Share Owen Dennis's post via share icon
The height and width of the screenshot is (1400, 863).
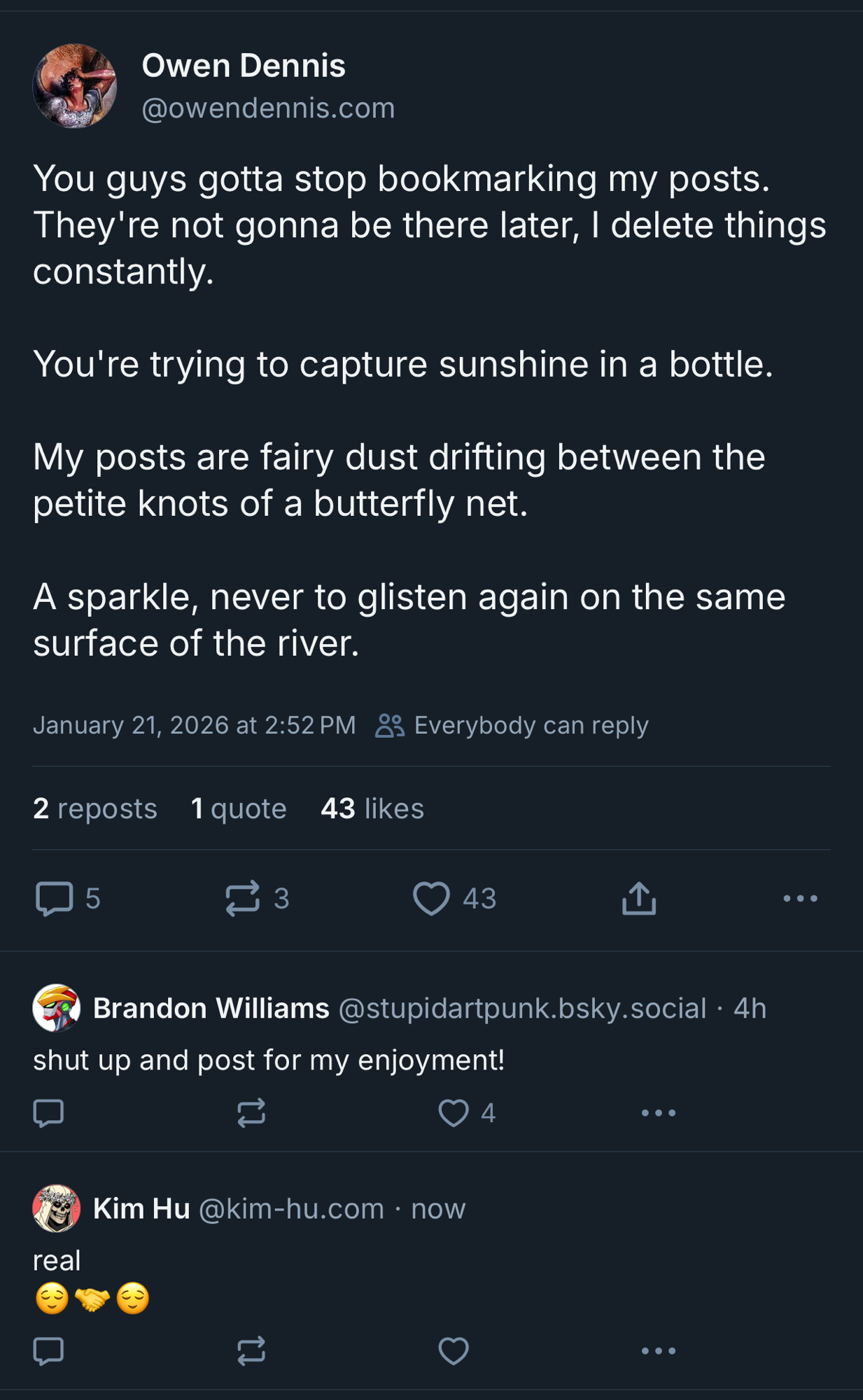(638, 898)
